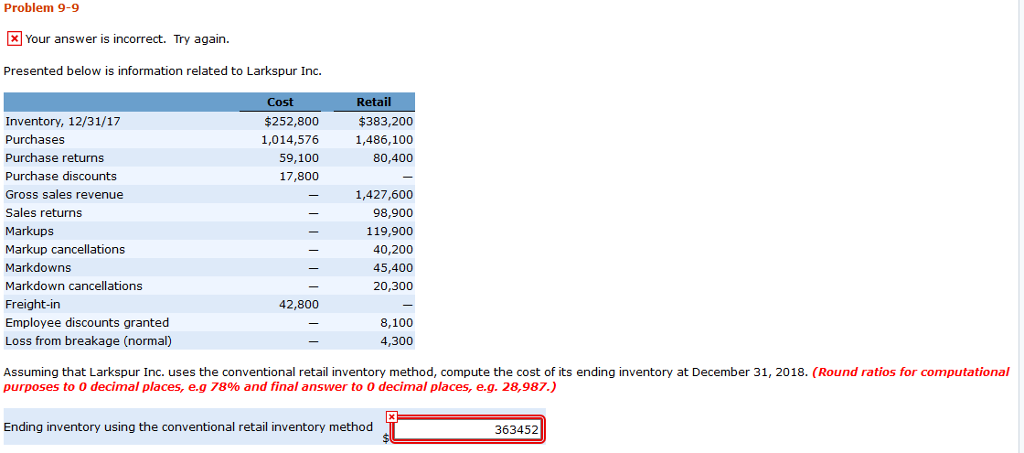Click markdown cancellations value 20,300
The height and width of the screenshot is (453, 1024).
coord(394,286)
